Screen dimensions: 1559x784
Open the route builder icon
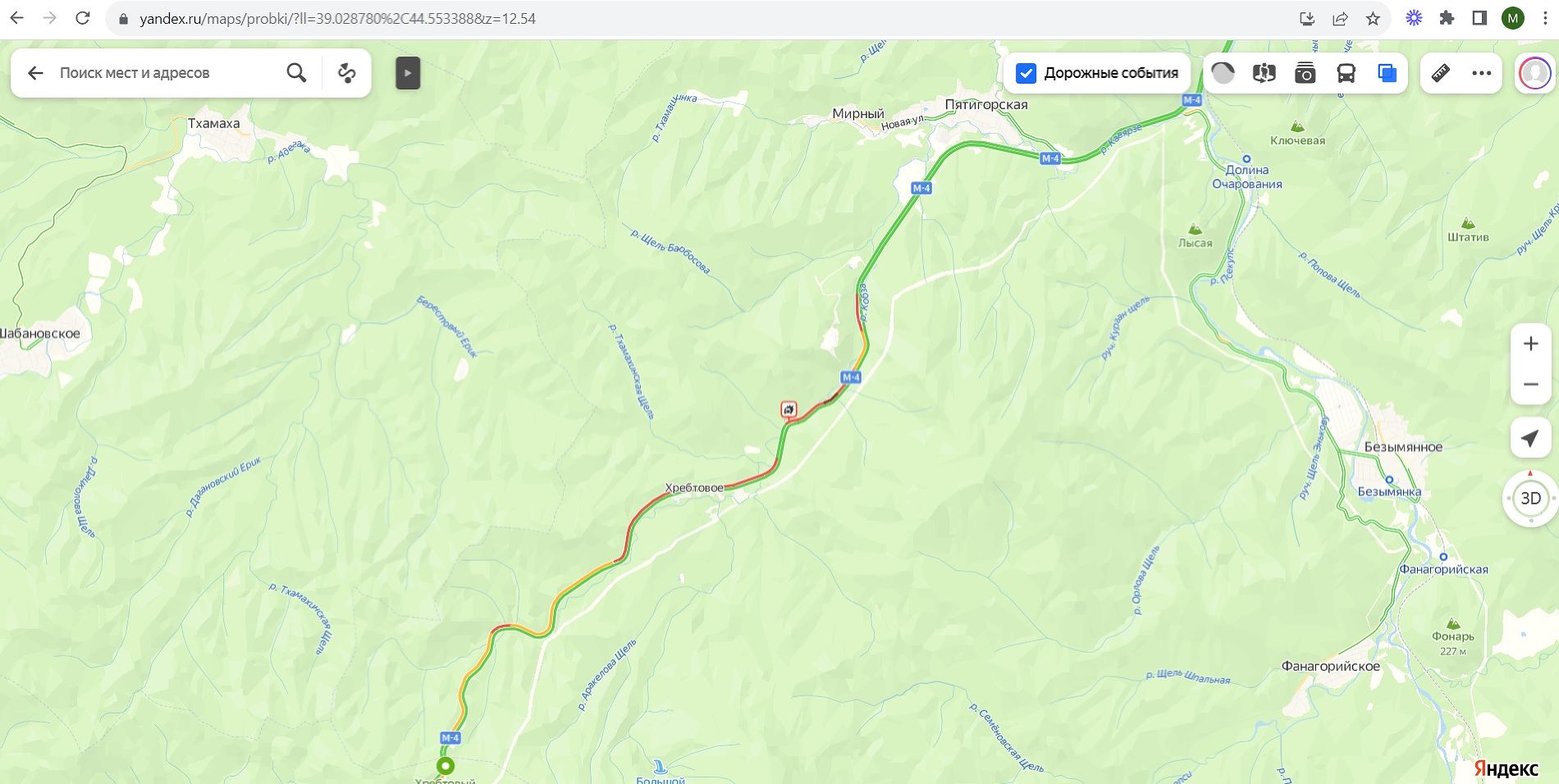[x=347, y=73]
